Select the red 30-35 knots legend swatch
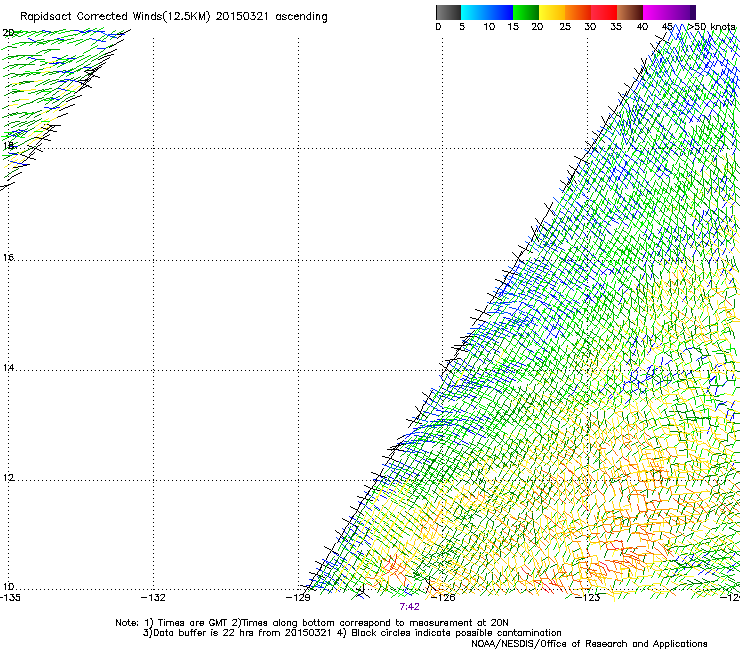The width and height of the screenshot is (740, 650). click(604, 12)
